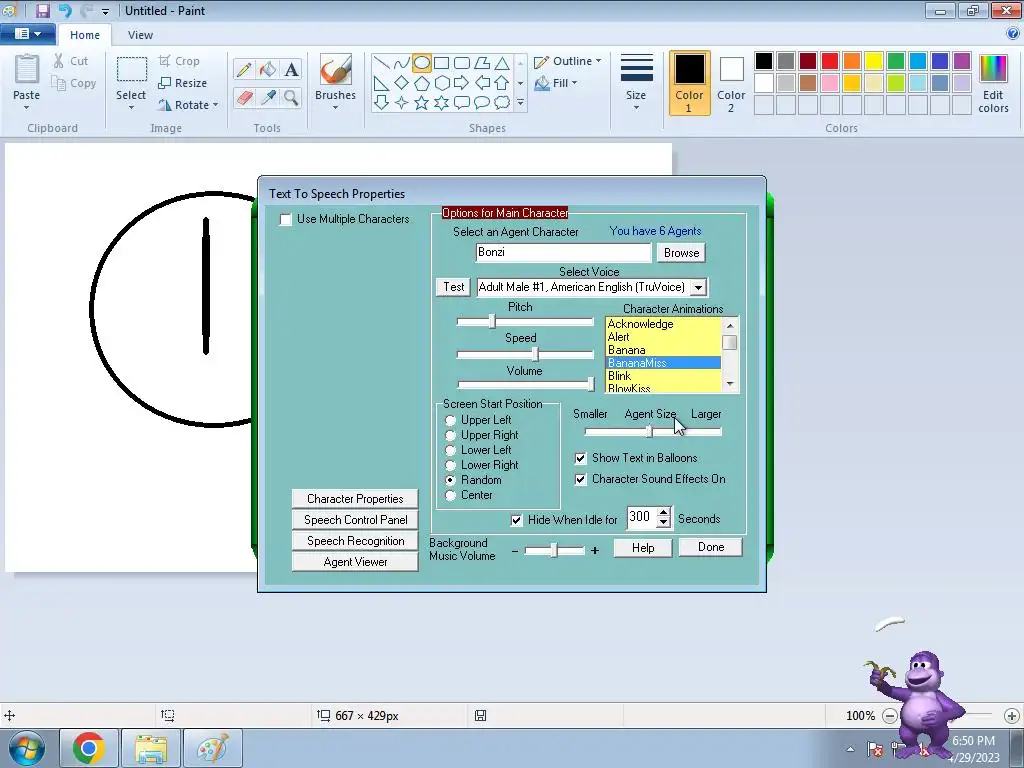Open Windows Start menu
Screen dimensions: 1024x768
pos(26,748)
